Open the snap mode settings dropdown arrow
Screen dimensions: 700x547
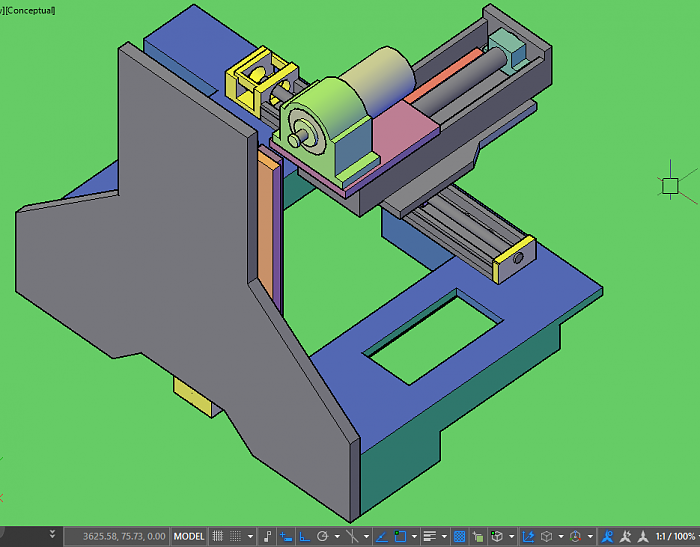(x=250, y=536)
